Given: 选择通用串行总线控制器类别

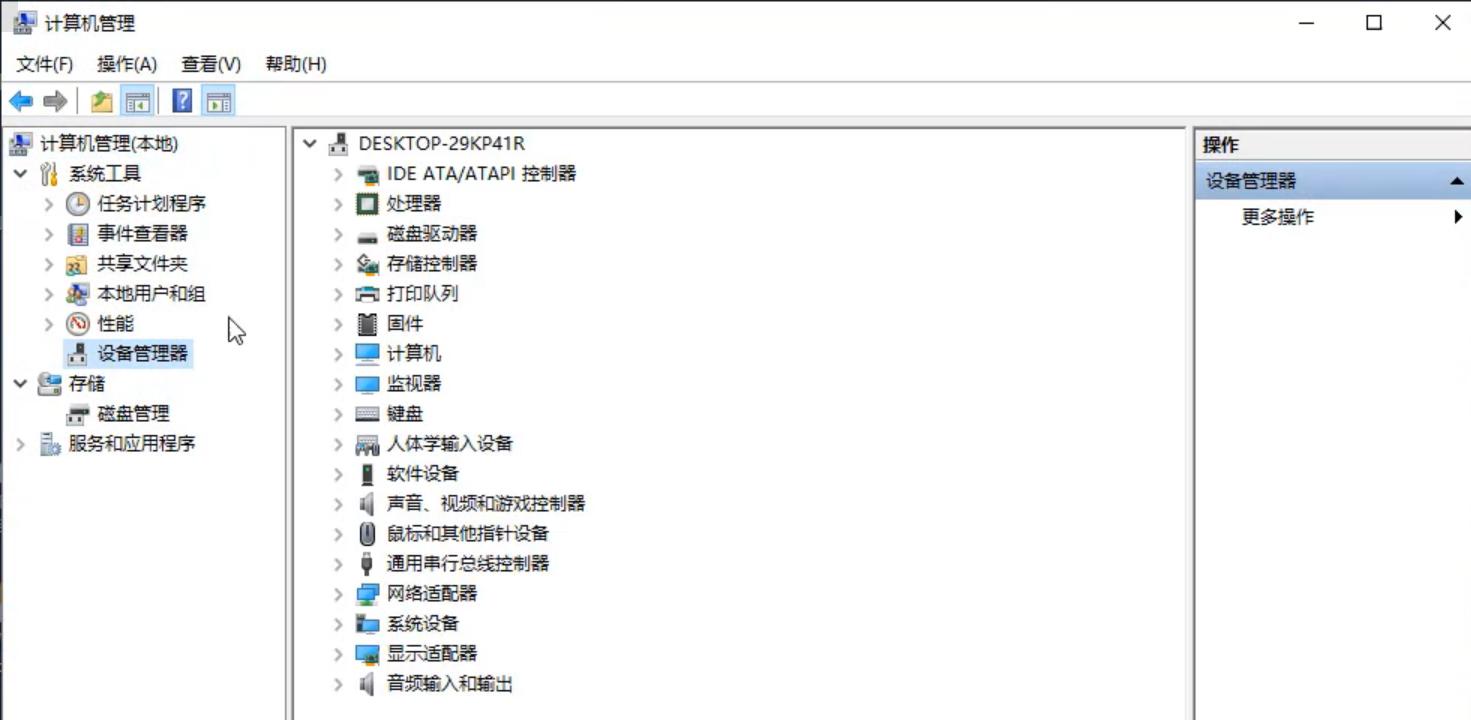Looking at the screenshot, I should (466, 563).
